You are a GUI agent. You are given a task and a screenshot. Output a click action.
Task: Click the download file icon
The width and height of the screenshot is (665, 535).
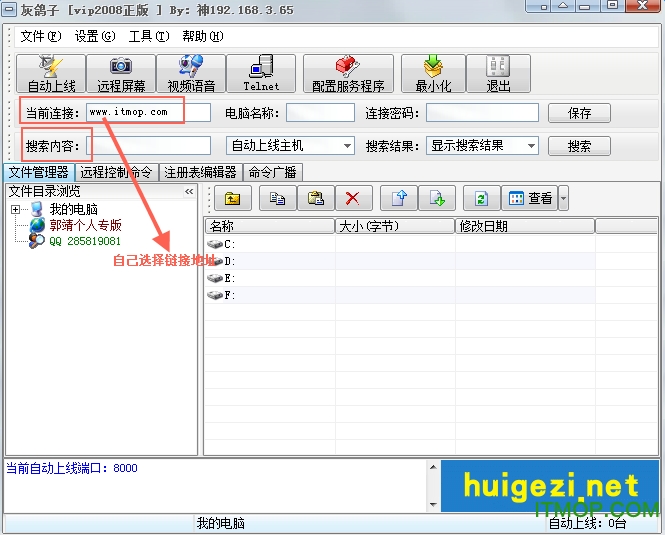(437, 198)
